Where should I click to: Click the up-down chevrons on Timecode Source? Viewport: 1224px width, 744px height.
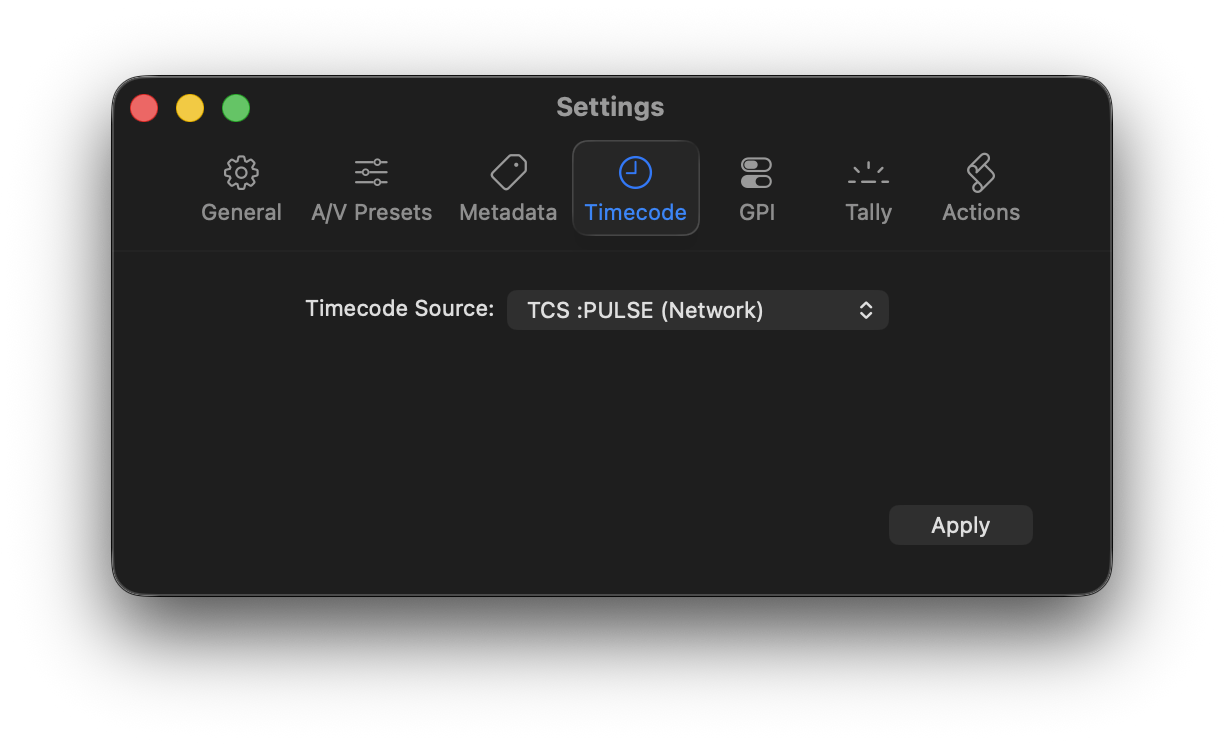pos(866,310)
